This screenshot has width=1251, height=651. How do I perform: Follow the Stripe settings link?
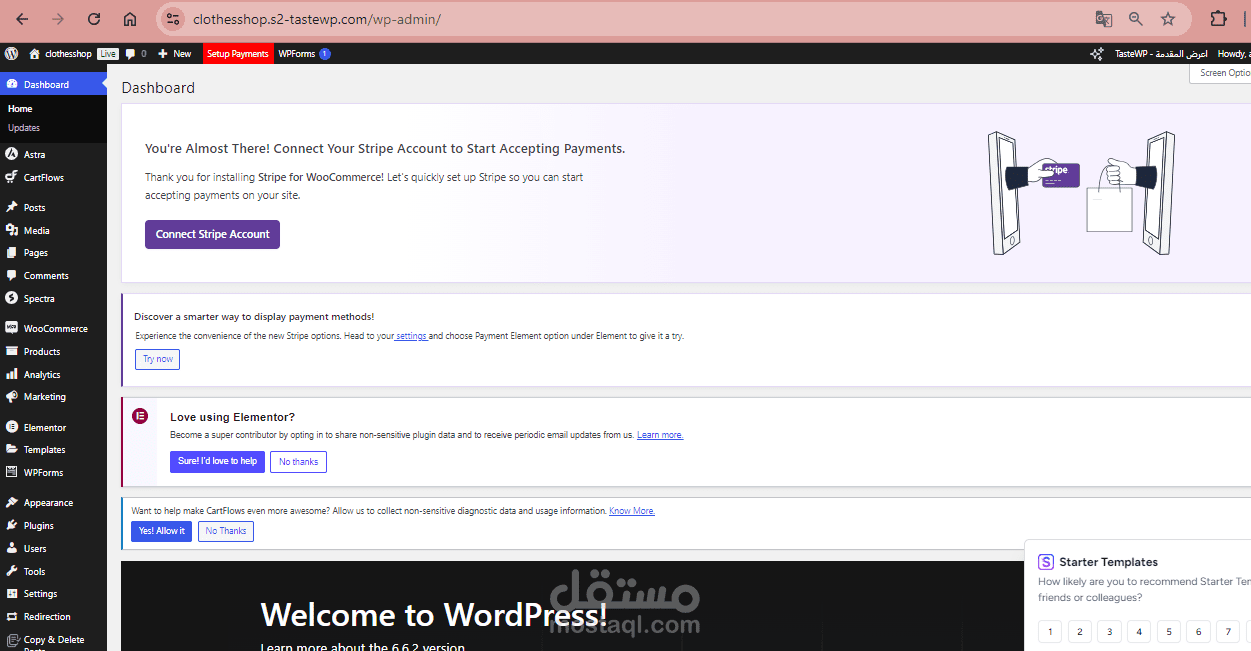[x=412, y=336]
